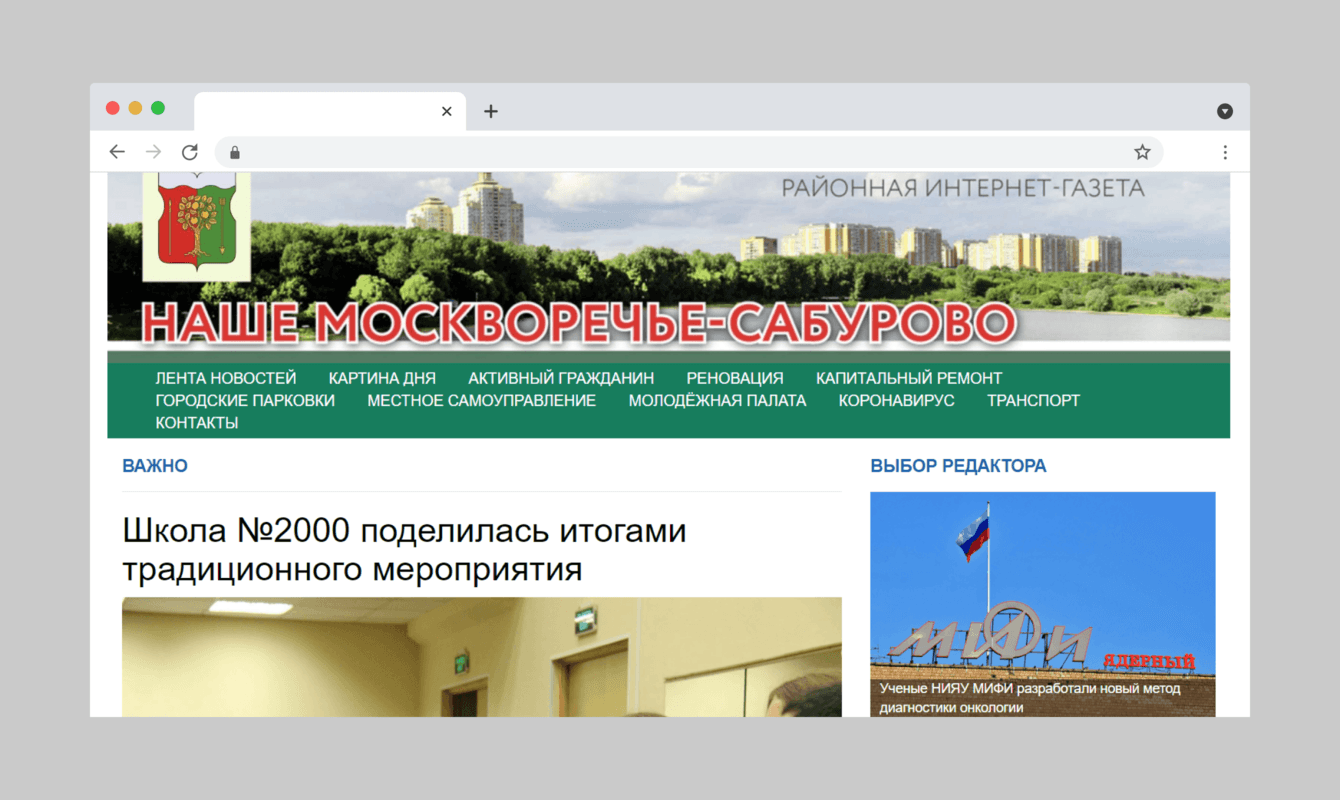Go to the КОНТАКТЫ page

click(196, 422)
